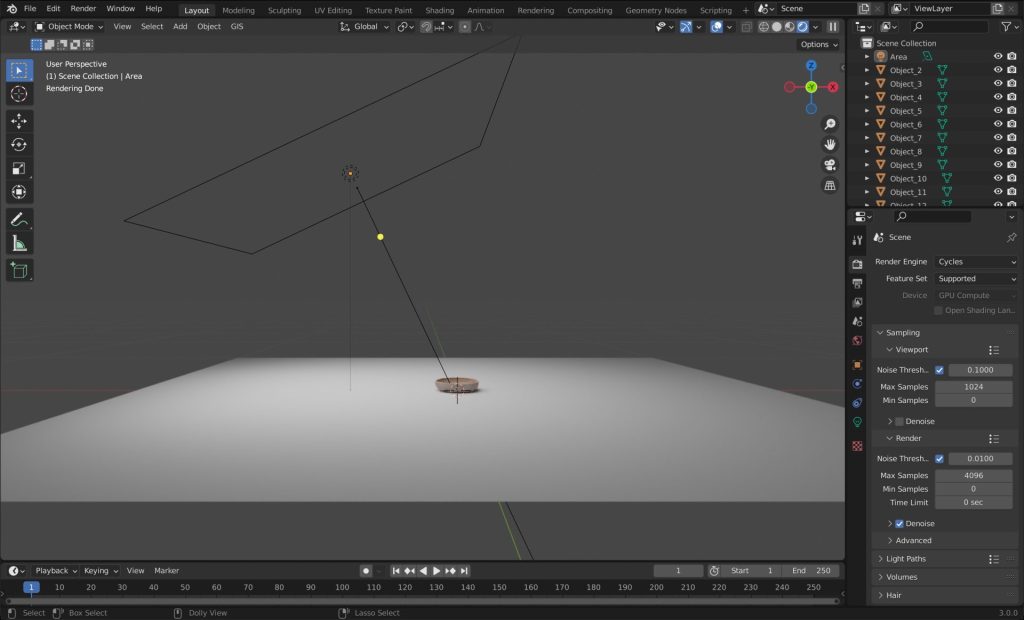Select the Rotate tool in toolbar
The width and height of the screenshot is (1024, 620).
pyautogui.click(x=19, y=144)
